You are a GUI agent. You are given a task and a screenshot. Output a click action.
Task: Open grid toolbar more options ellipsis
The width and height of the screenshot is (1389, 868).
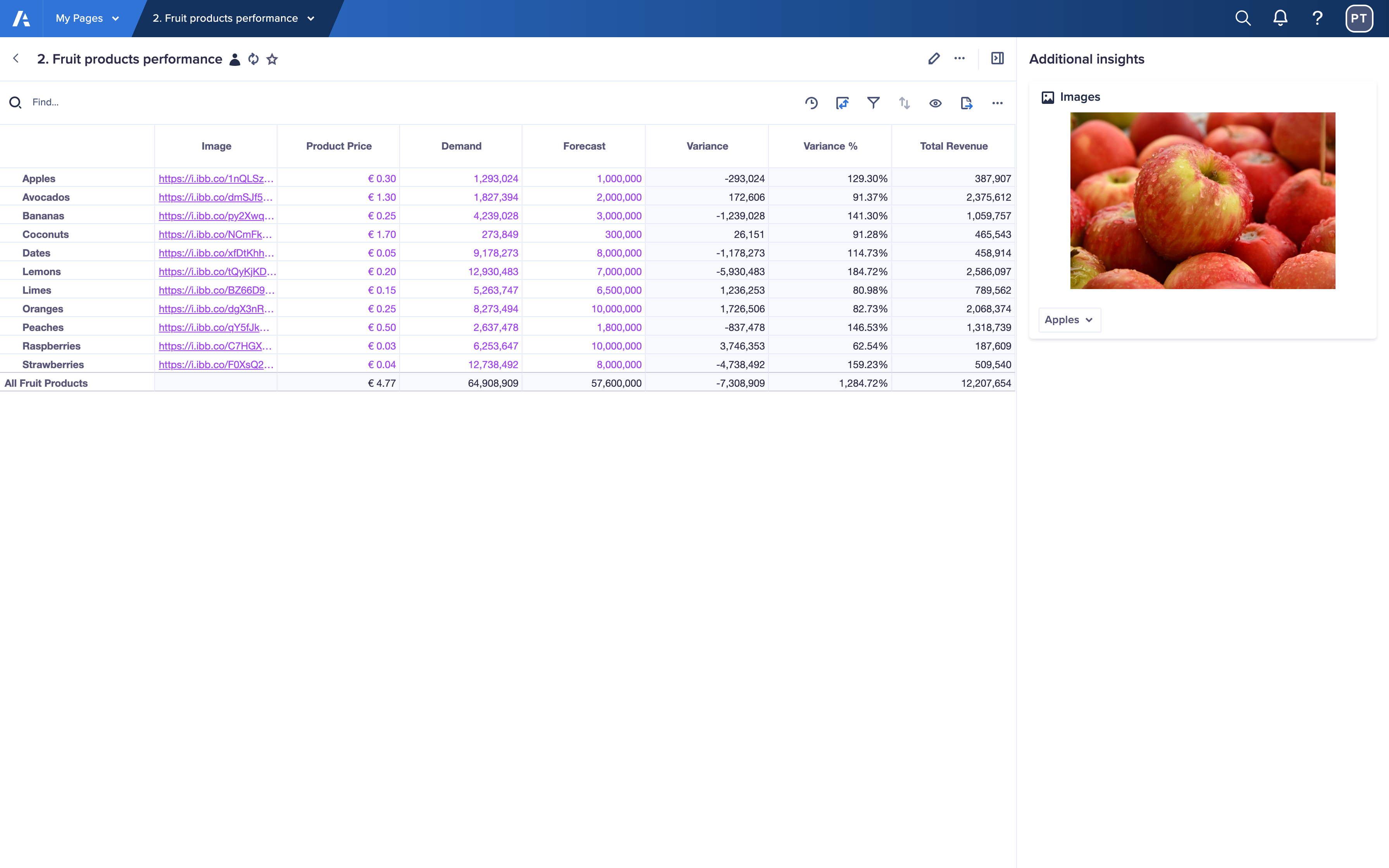(998, 103)
